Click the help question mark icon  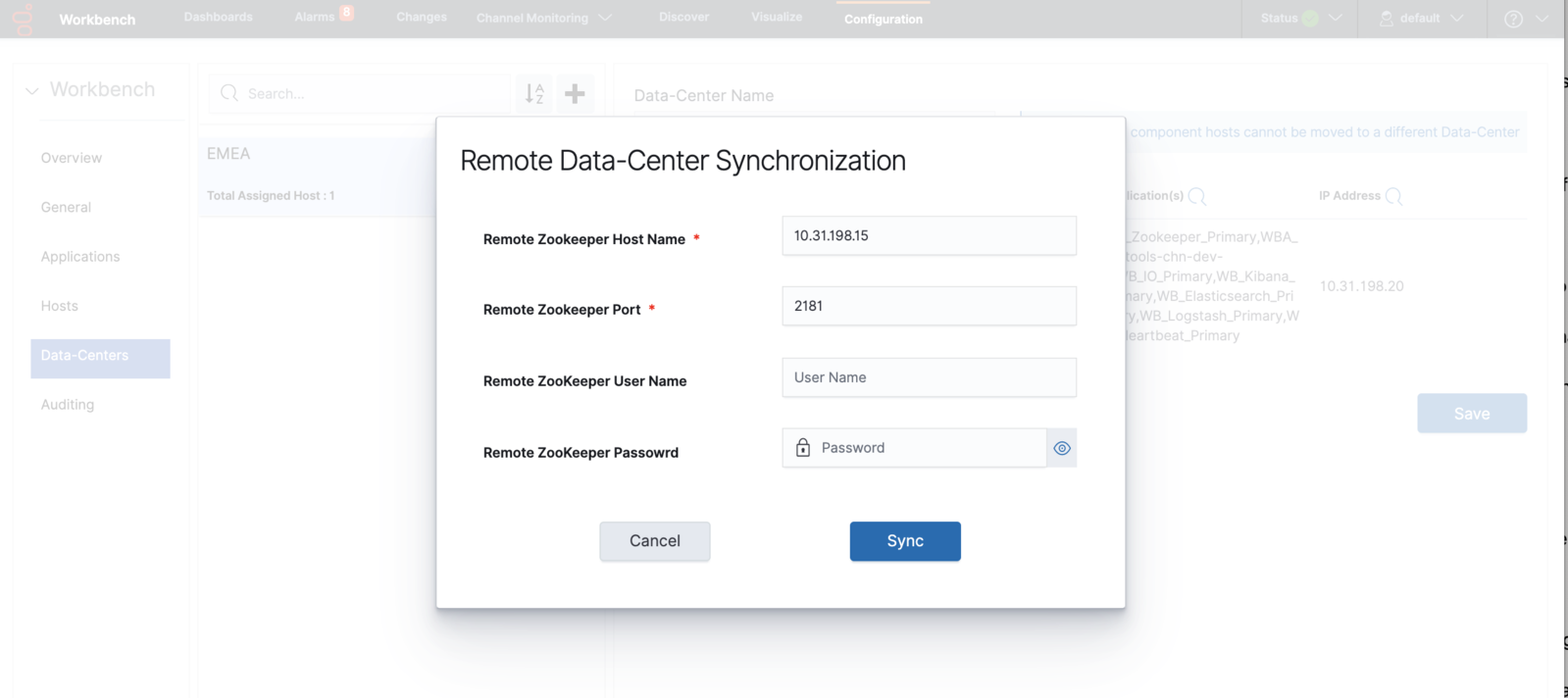coord(1513,19)
